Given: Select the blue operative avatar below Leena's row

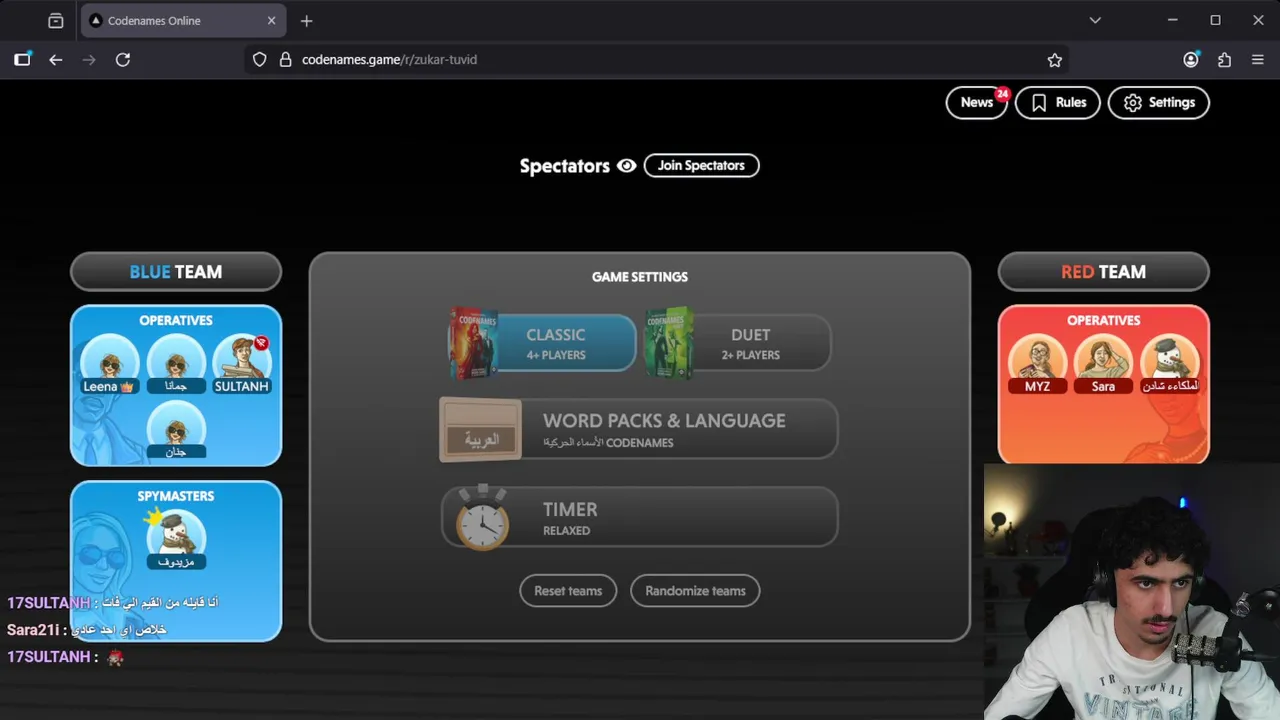Looking at the screenshot, I should pyautogui.click(x=176, y=428).
